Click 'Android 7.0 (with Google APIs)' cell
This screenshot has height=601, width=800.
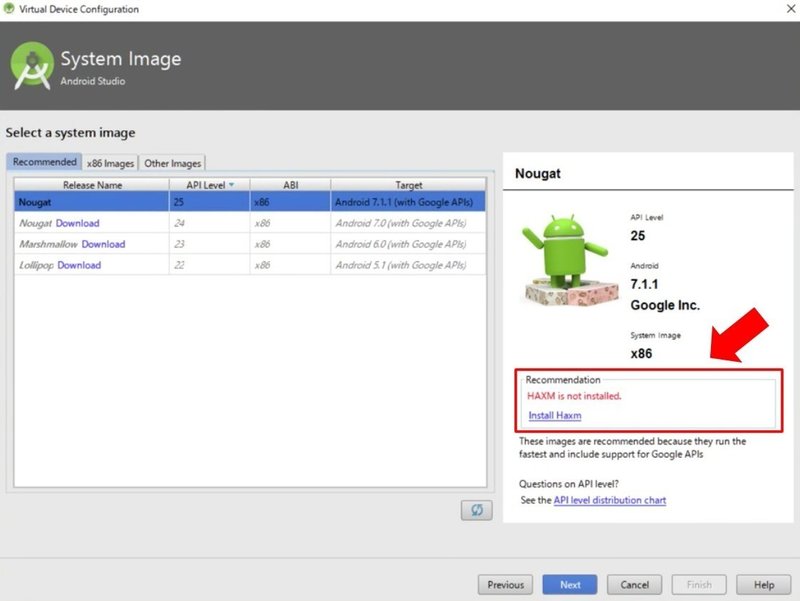408,223
